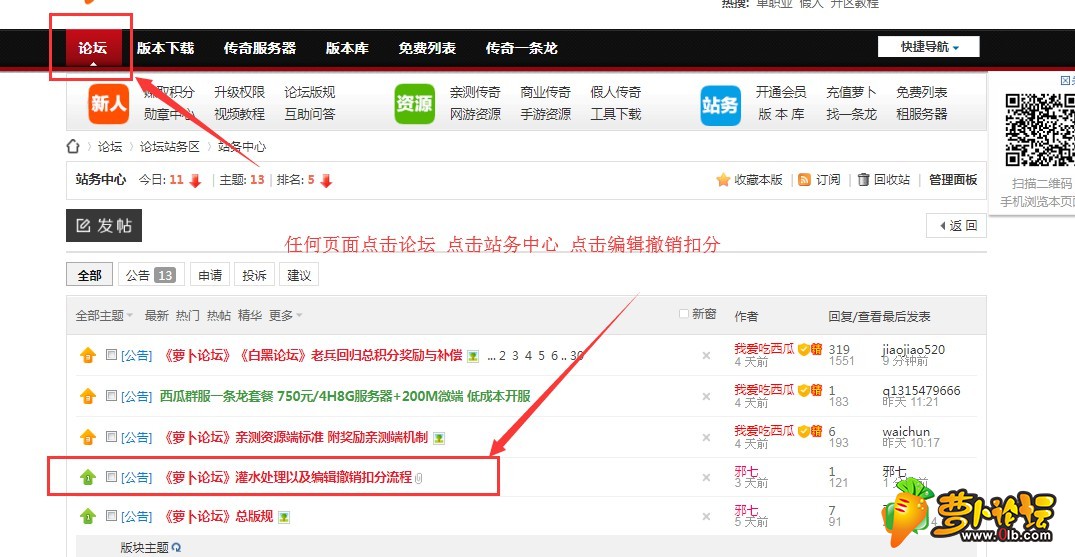Image resolution: width=1075 pixels, height=557 pixels.
Task: Open last poster jiaojiao520's profile
Action: [x=913, y=349]
